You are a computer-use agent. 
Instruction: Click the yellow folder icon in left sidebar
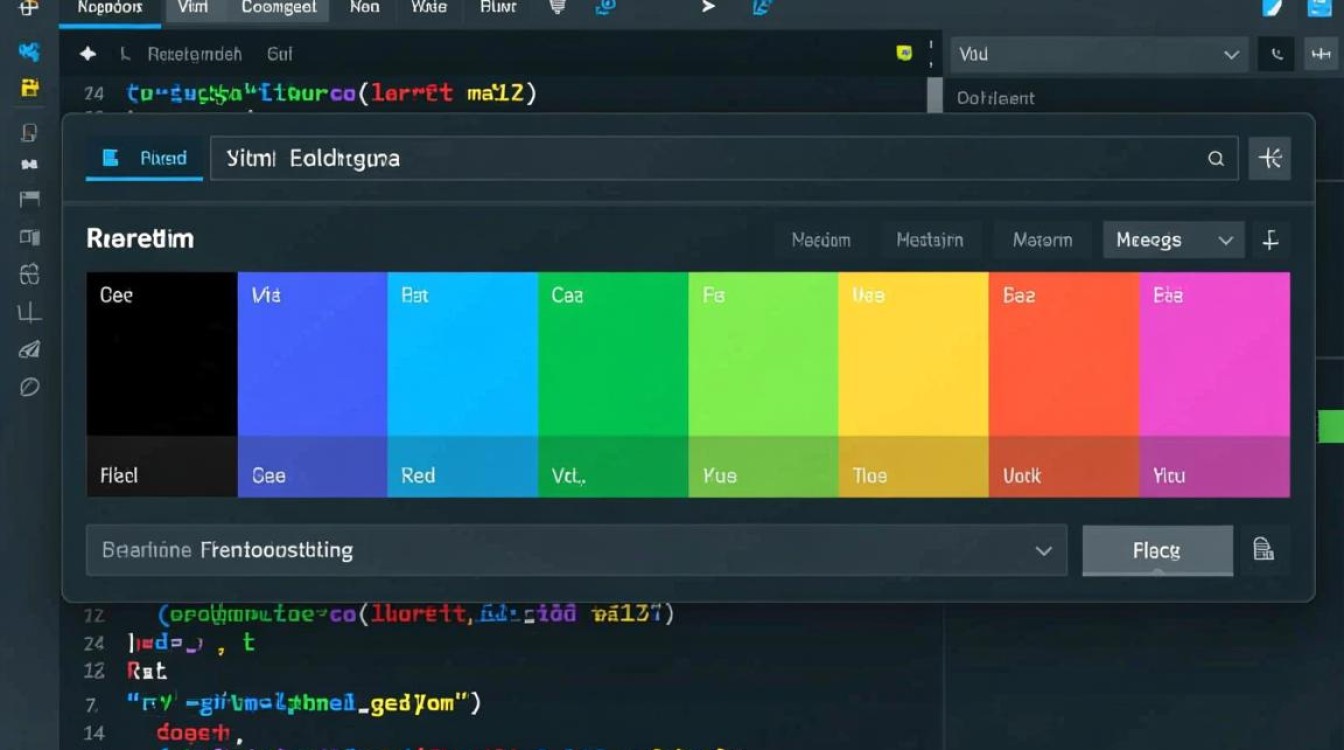(30, 88)
